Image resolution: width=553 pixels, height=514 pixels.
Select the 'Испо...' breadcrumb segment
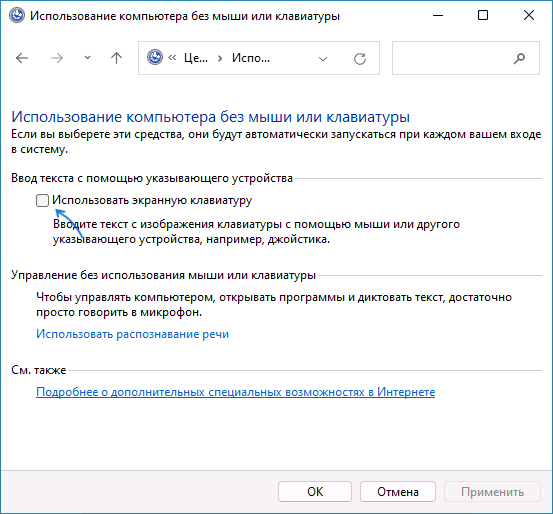coord(251,58)
